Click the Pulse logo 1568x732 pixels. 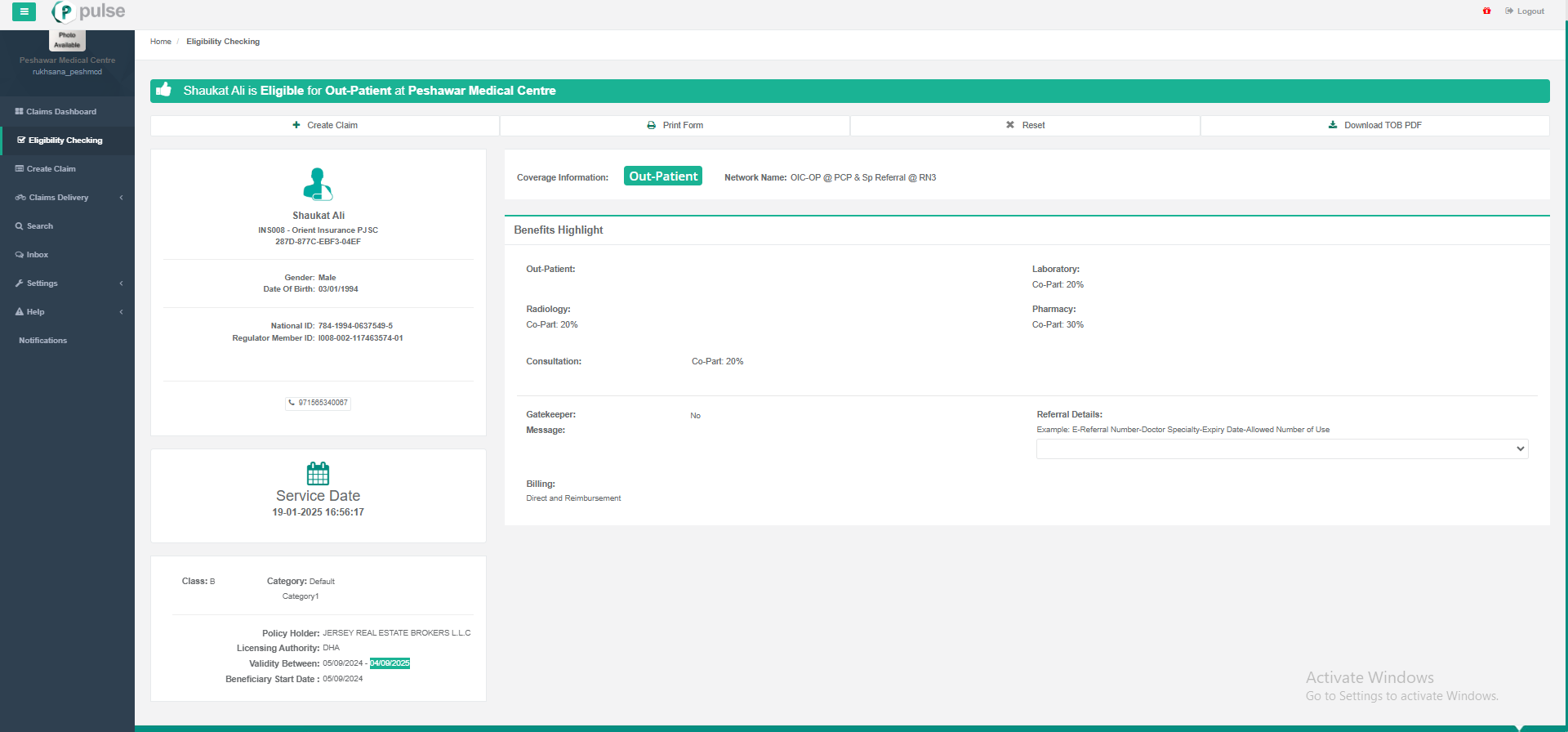click(88, 11)
